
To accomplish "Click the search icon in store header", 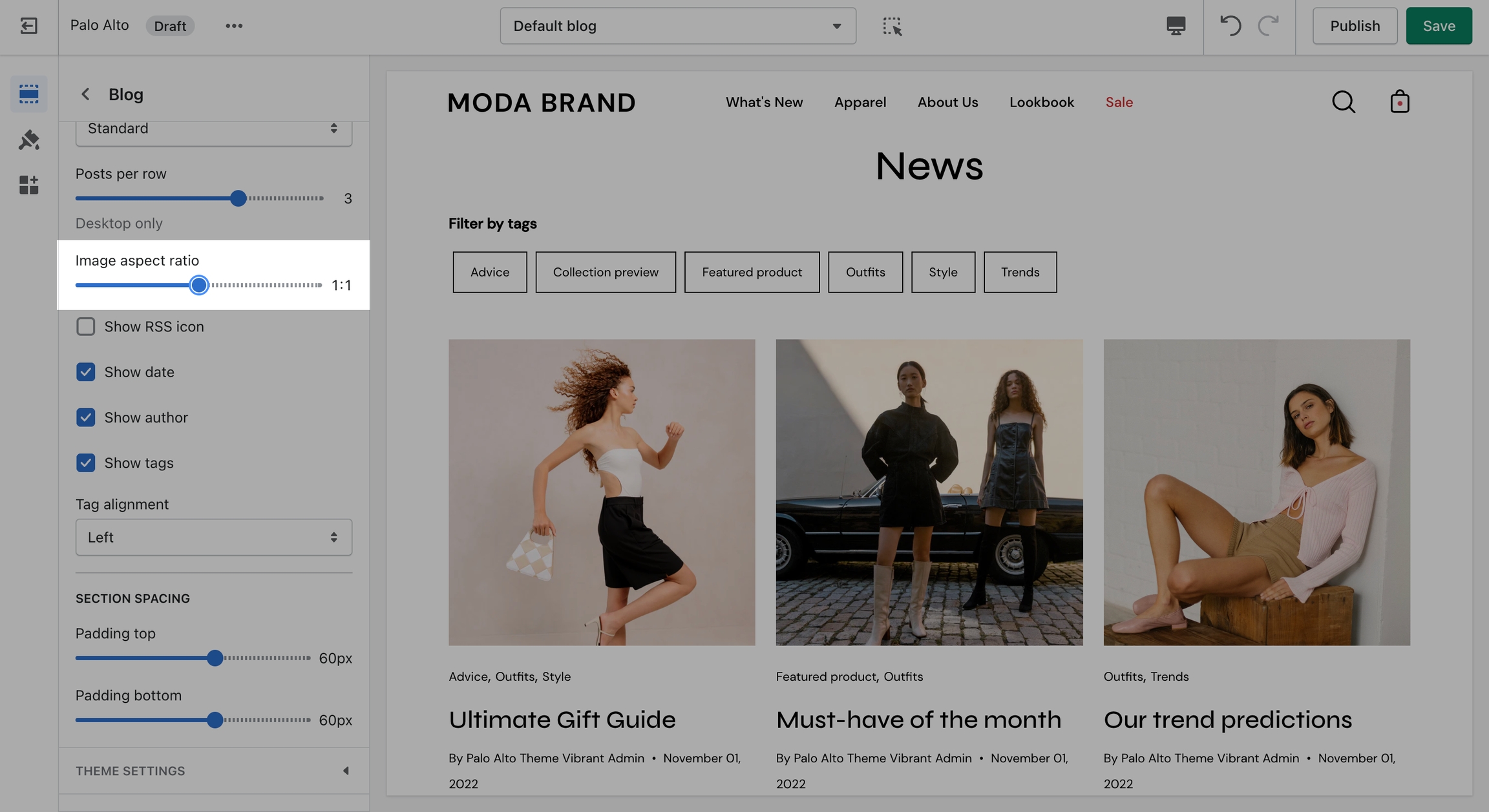I will [x=1344, y=102].
